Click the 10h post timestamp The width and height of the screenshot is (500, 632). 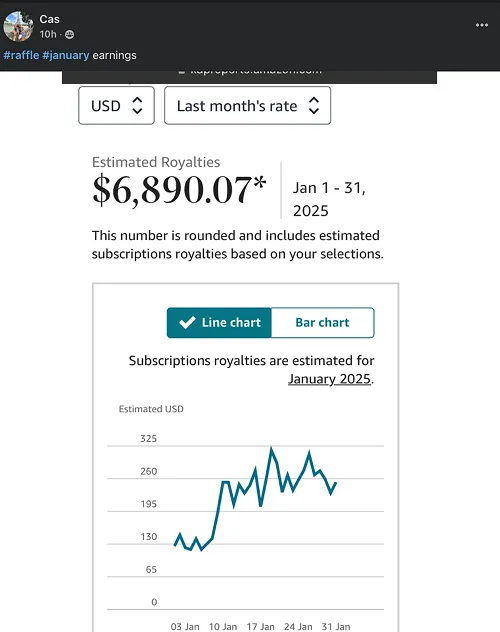(x=48, y=35)
